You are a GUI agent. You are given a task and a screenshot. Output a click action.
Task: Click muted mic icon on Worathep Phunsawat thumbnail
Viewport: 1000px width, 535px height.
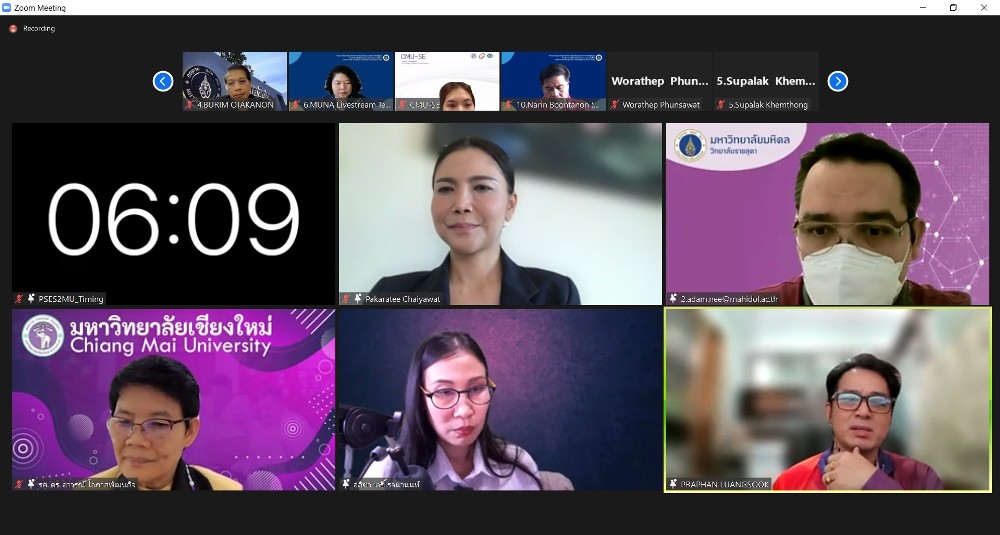pos(614,104)
